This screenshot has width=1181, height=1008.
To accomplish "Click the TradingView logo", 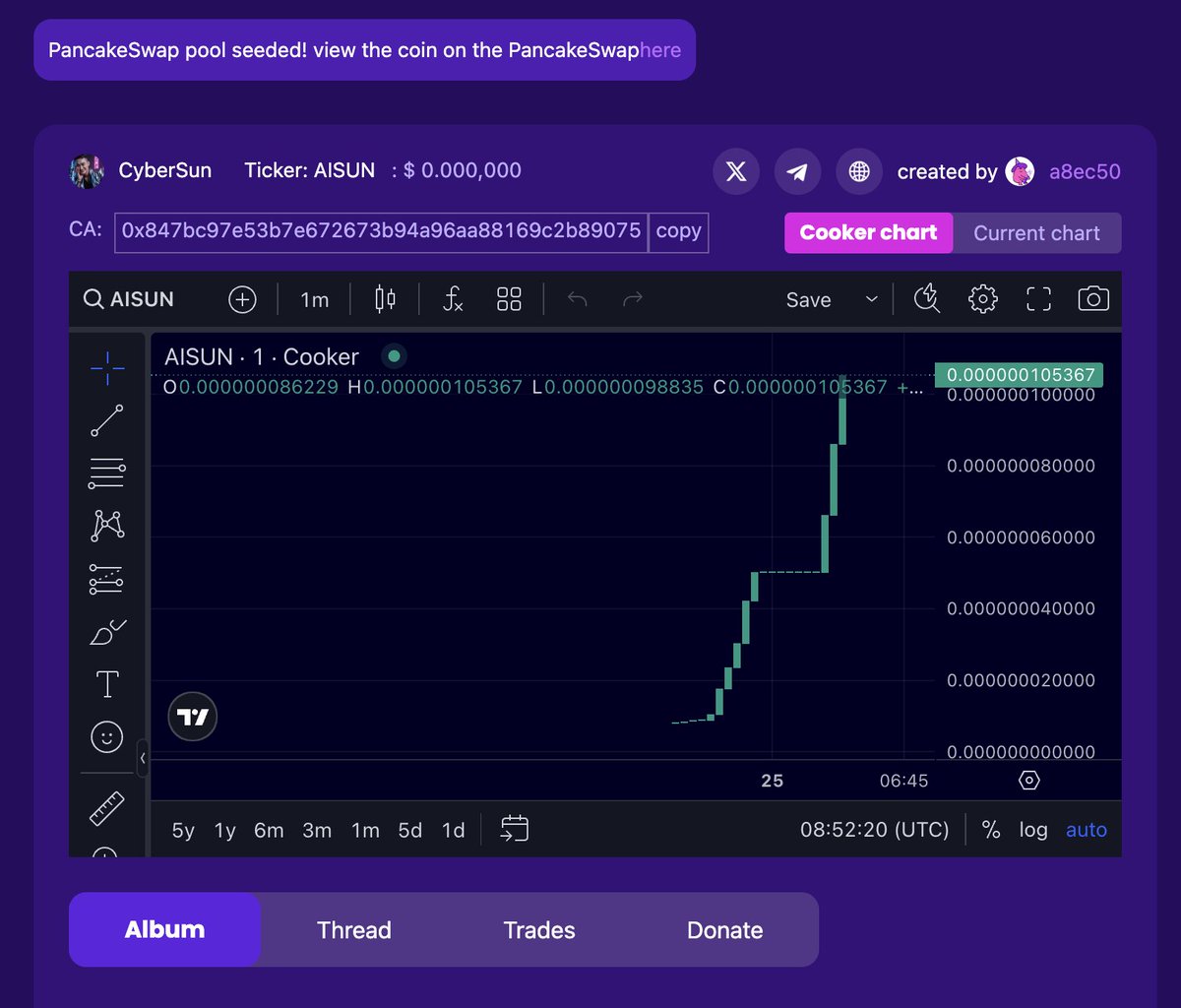I will (x=193, y=717).
